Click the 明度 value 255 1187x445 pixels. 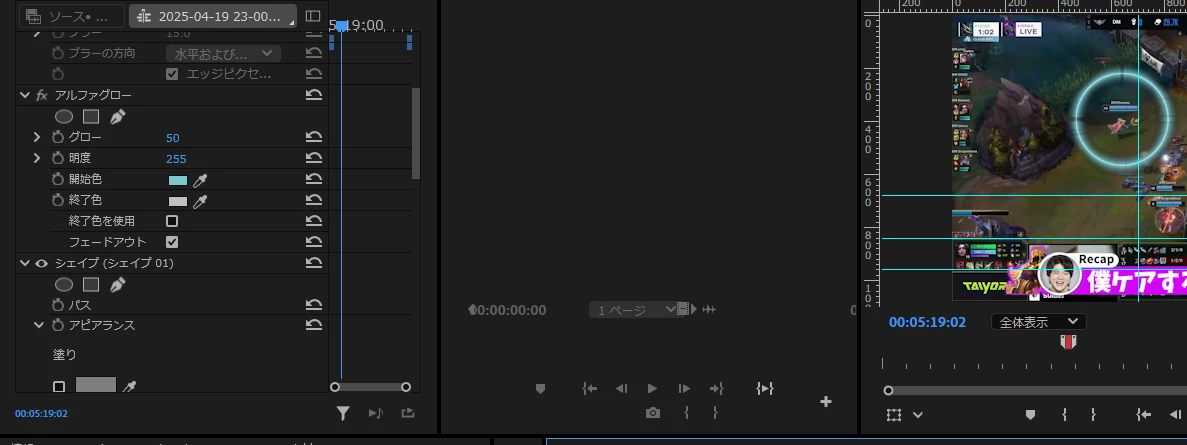pos(176,159)
